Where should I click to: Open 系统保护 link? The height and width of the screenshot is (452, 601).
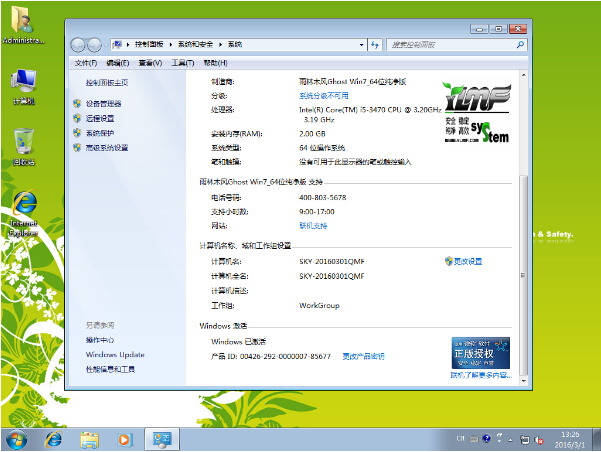point(100,133)
